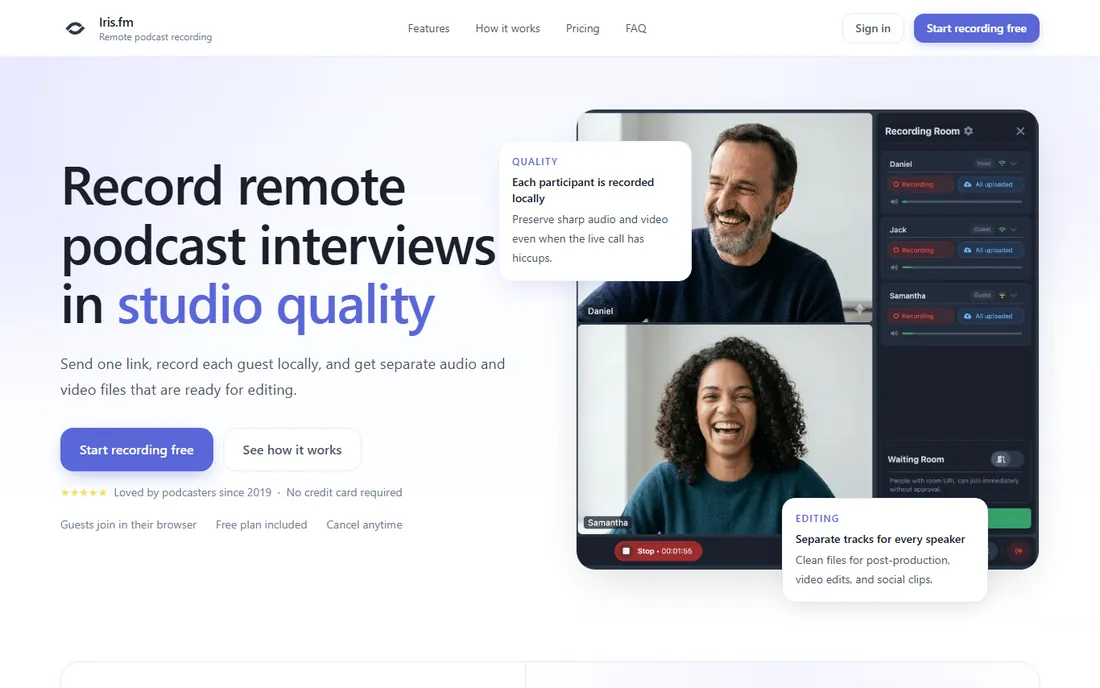Click Daniel's All uploaded cloud badge

coord(990,184)
